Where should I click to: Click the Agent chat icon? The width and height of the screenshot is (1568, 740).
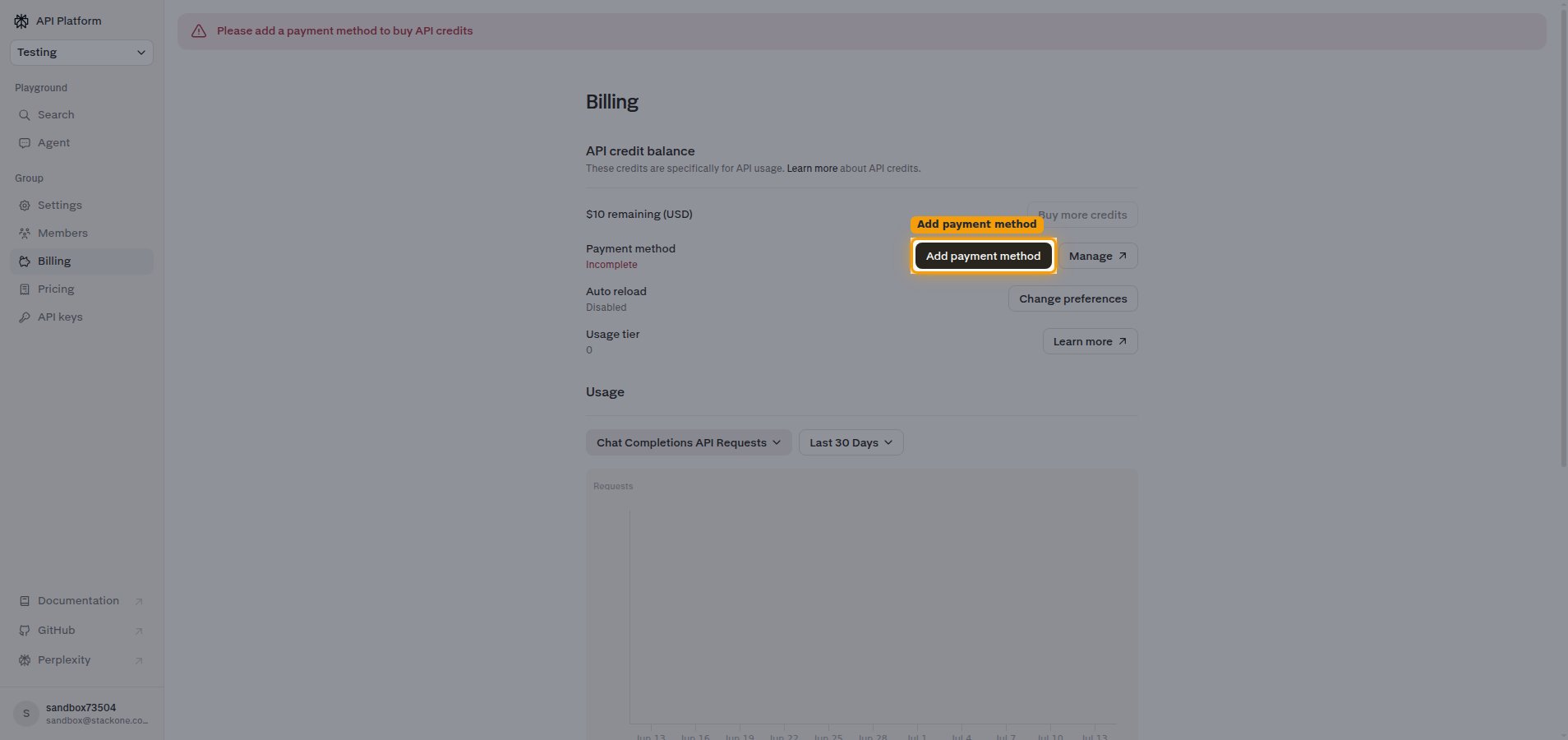tap(25, 143)
